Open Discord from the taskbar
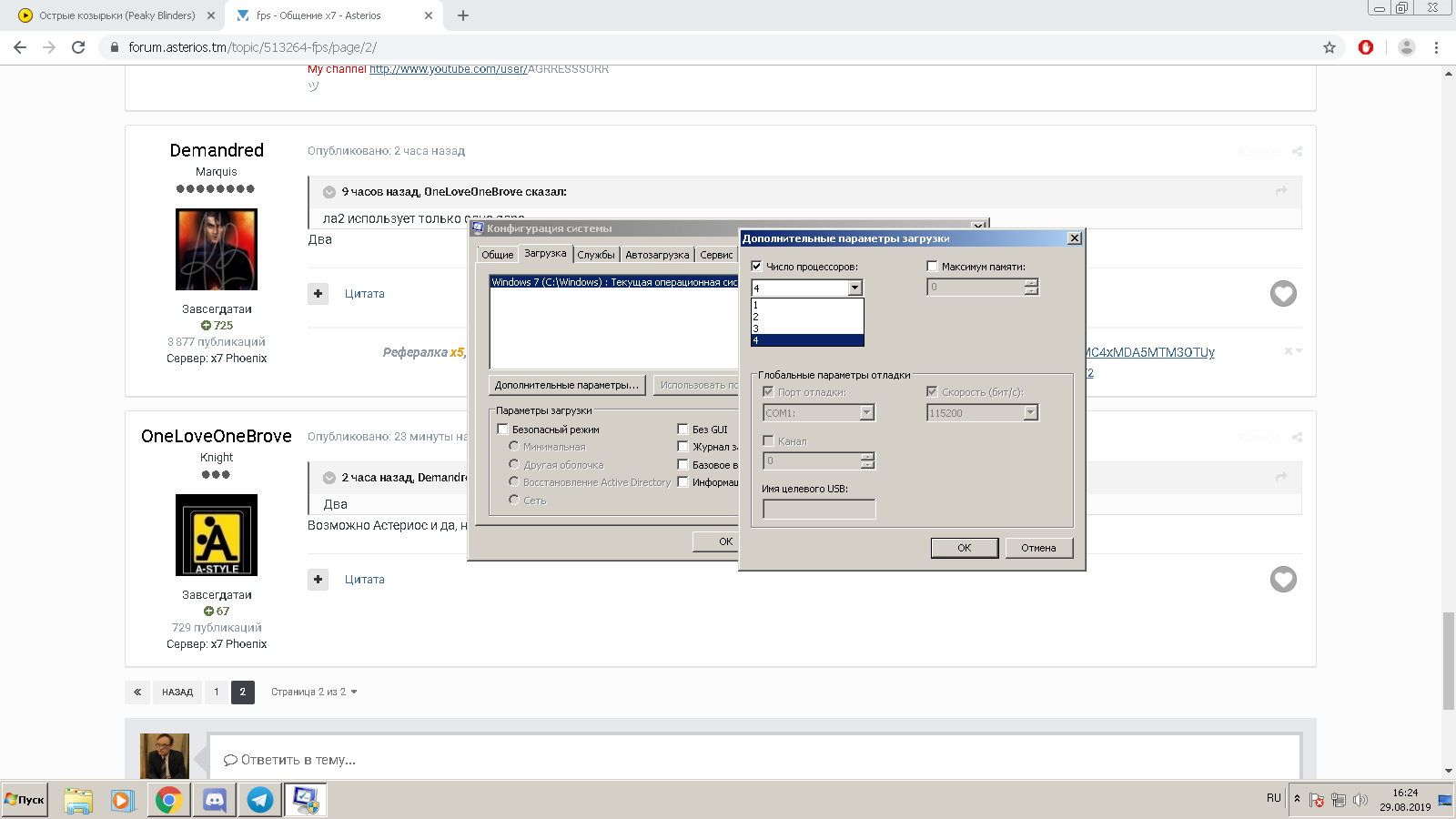This screenshot has width=1456, height=819. pyautogui.click(x=215, y=800)
